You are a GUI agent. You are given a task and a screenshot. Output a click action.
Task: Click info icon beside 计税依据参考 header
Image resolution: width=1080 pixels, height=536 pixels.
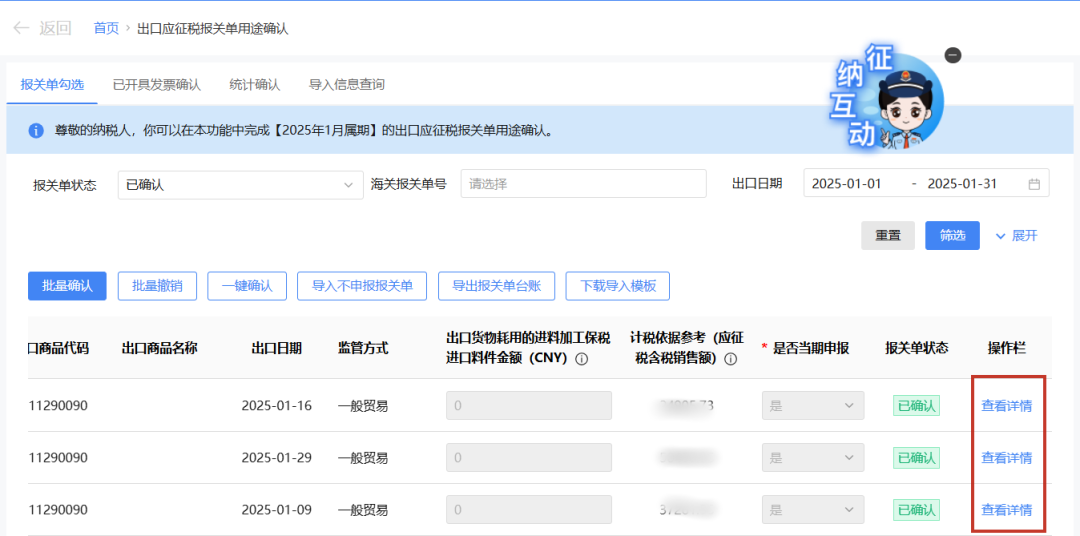pyautogui.click(x=730, y=359)
